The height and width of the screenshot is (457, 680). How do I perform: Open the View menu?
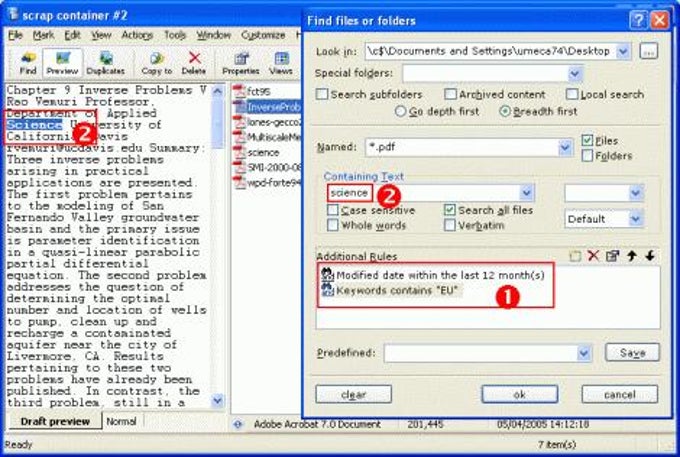(x=101, y=35)
